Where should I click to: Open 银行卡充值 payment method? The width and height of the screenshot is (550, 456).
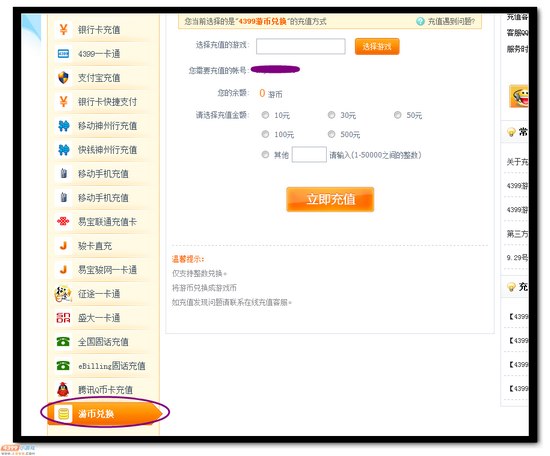point(103,30)
